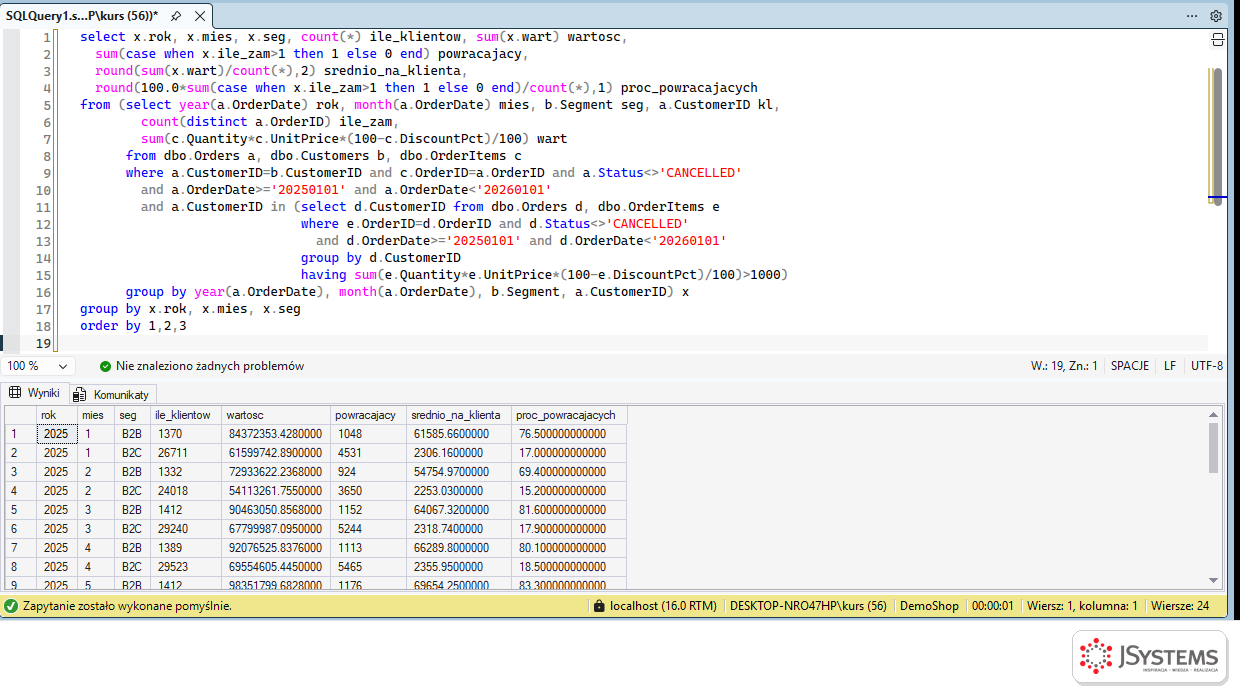Click the 'Nie znaleziono żadnych problemów' status text
The image size is (1240, 692).
pyautogui.click(x=210, y=366)
